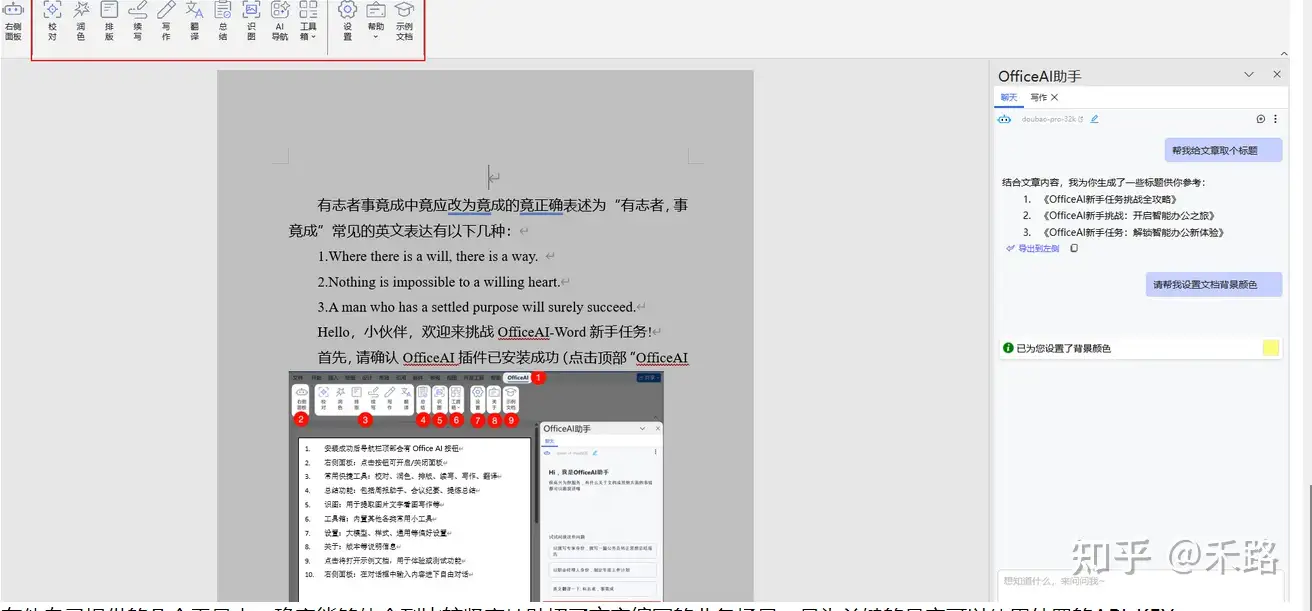Switch to the 写作 tab
This screenshot has height=611, width=1312.
(x=1038, y=98)
